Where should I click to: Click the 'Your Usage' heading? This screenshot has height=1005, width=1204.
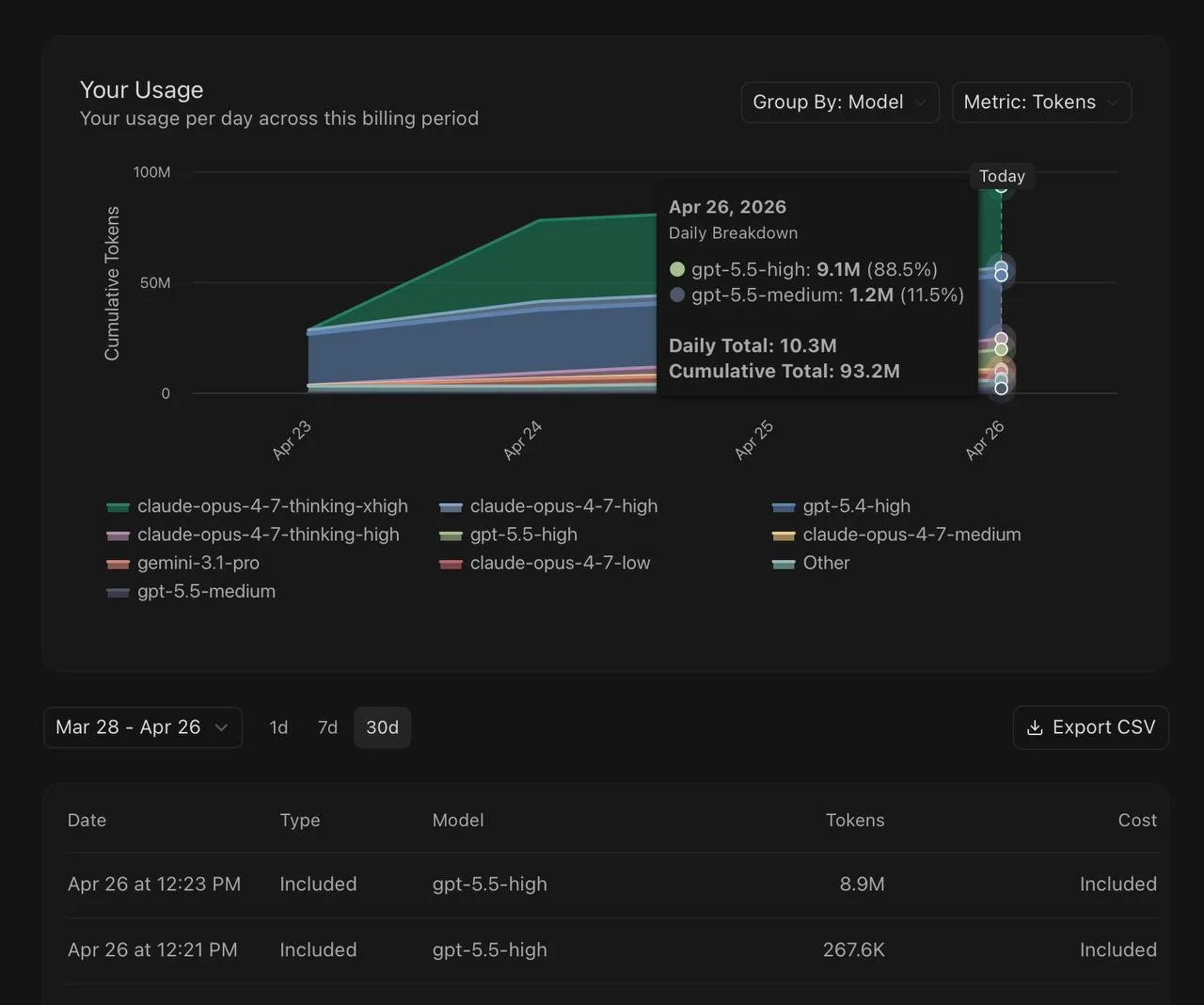tap(142, 89)
